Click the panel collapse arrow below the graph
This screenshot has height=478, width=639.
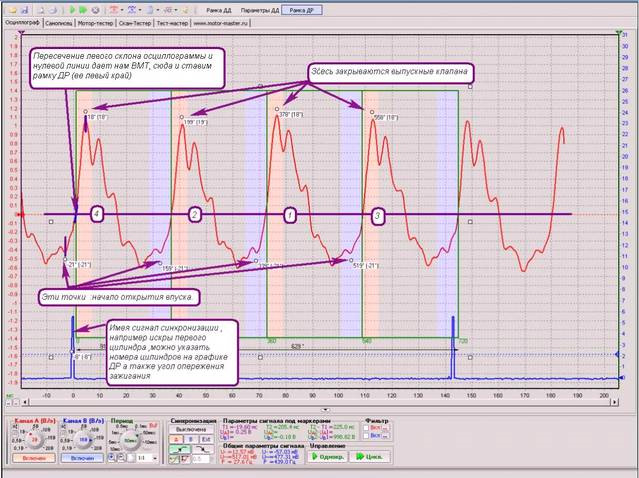[x=325, y=410]
